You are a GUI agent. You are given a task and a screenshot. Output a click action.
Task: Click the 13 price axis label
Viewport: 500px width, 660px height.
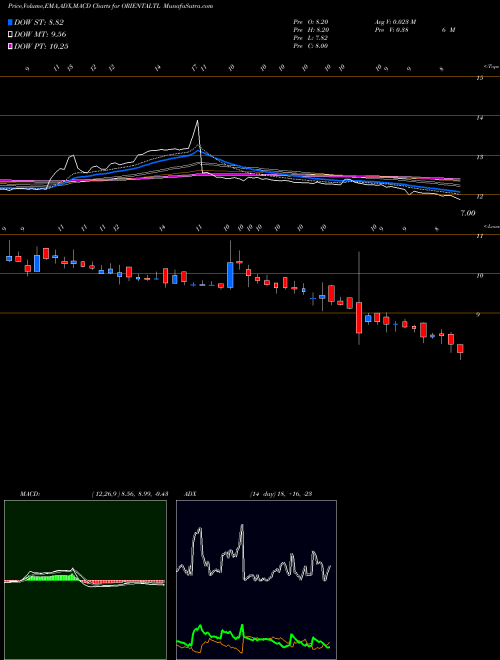pyautogui.click(x=479, y=157)
